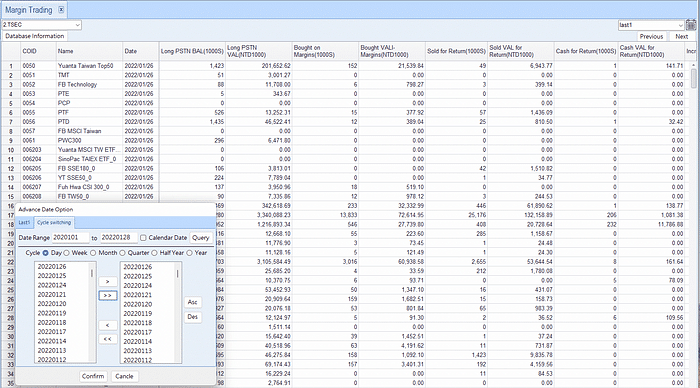This screenshot has width=700, height=388.
Task: Switch to the Margin Trading tab
Action: [29, 10]
